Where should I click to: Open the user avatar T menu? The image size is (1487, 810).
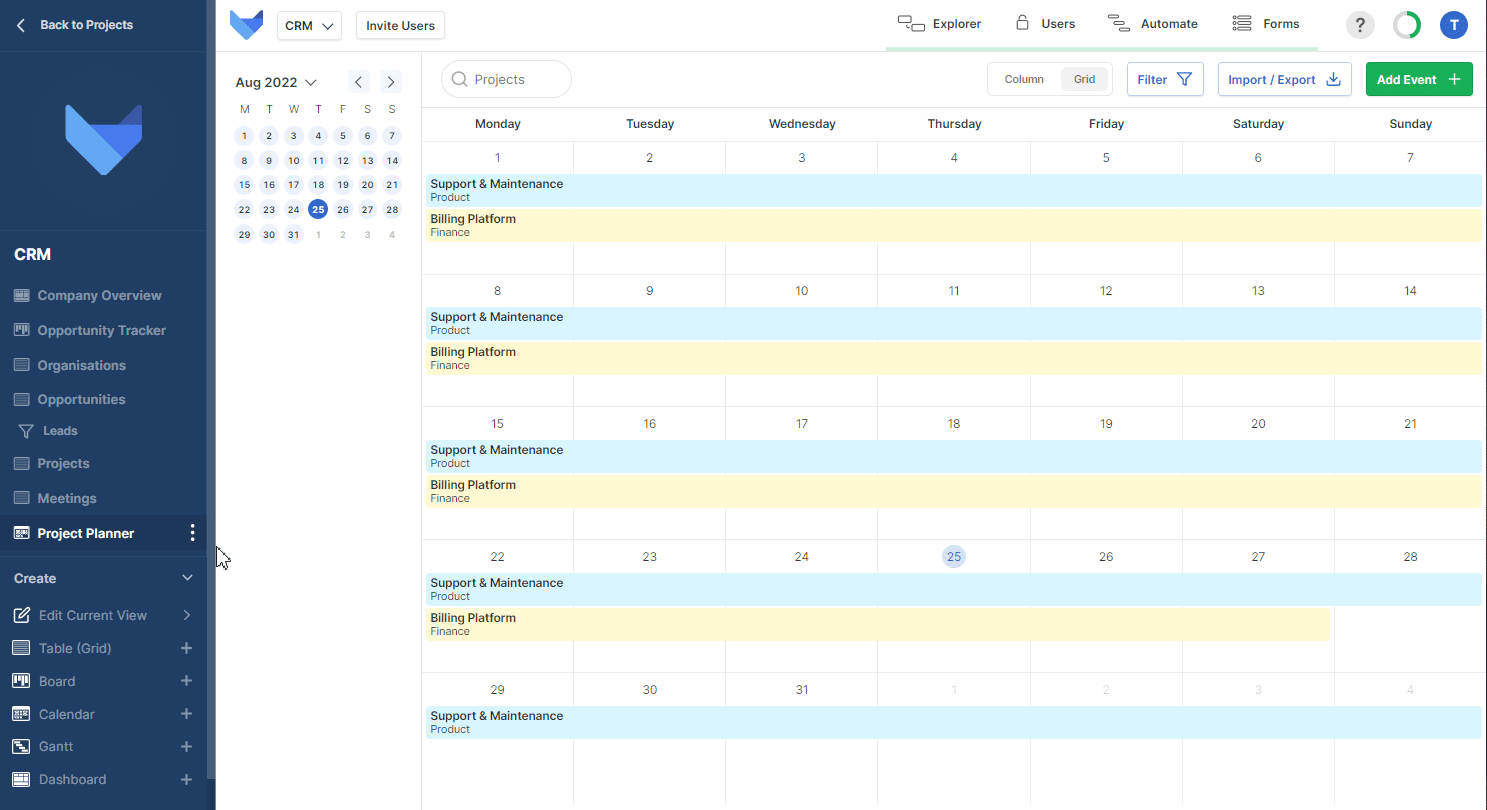click(x=1453, y=25)
